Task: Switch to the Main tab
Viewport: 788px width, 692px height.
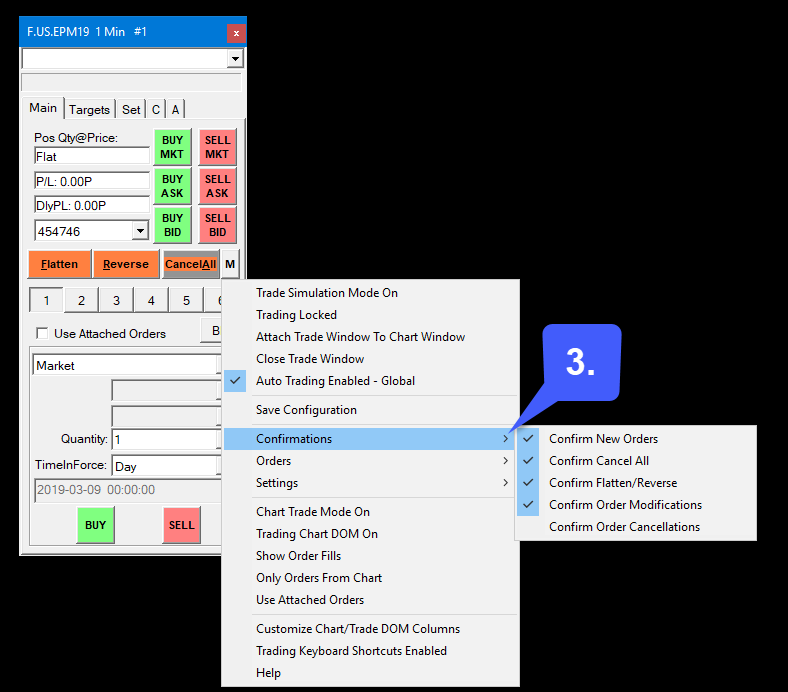Action: (x=43, y=108)
